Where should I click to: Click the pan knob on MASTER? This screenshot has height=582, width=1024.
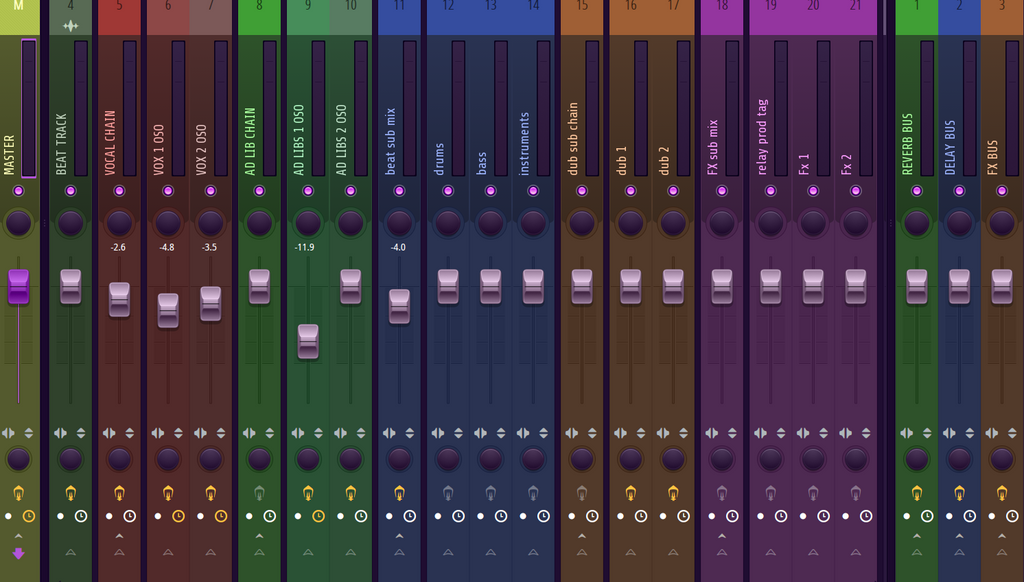click(18, 223)
